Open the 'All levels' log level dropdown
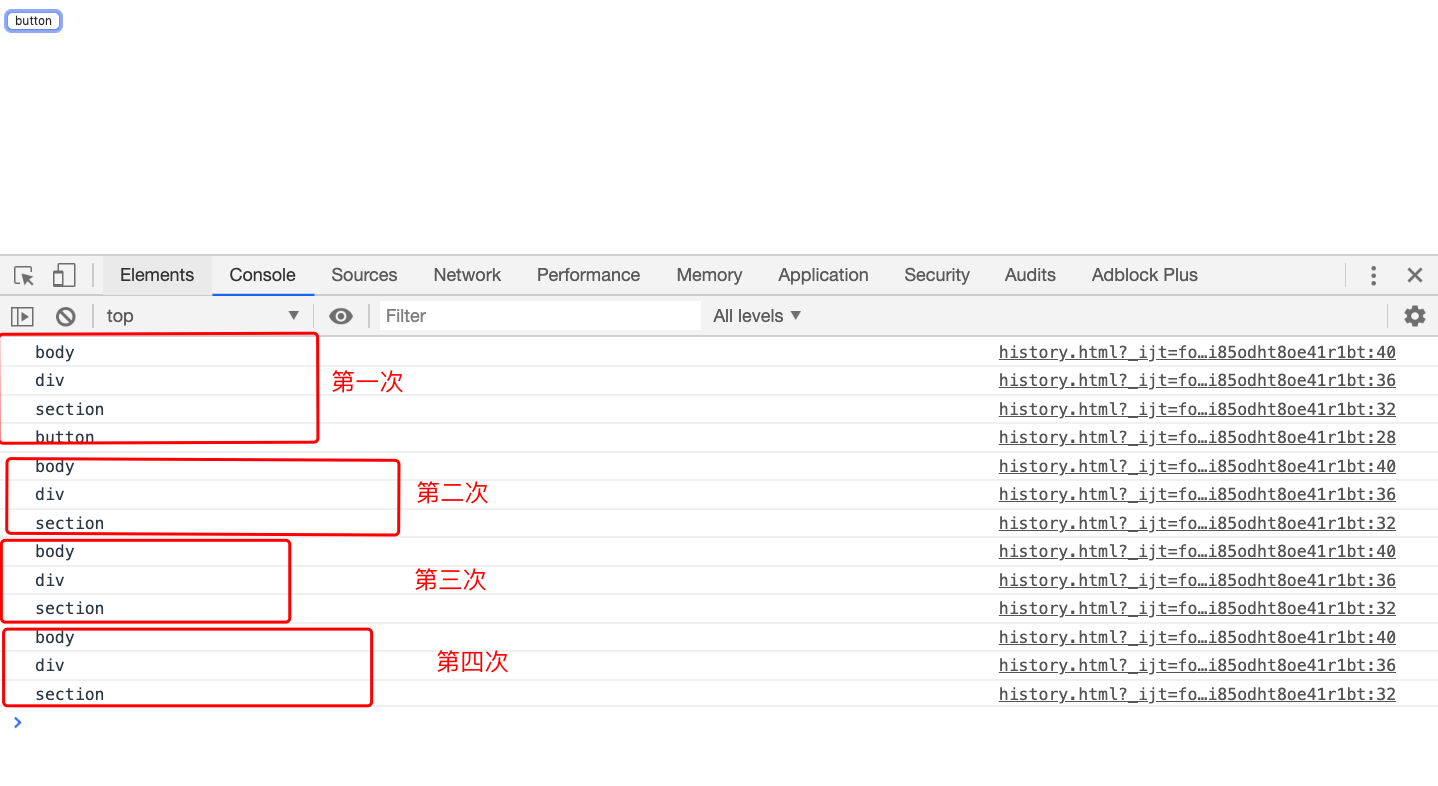Image resolution: width=1438 pixels, height=786 pixels. point(757,316)
